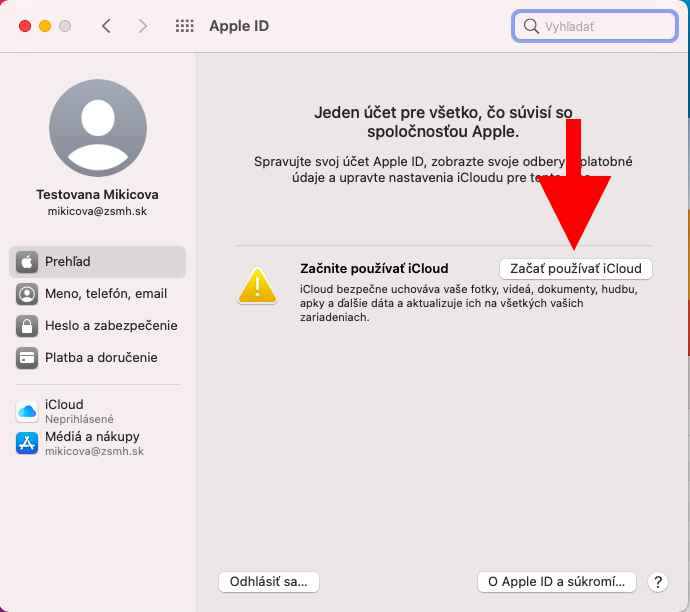
Task: Open the Meno, telefón, email section
Action: click(105, 294)
